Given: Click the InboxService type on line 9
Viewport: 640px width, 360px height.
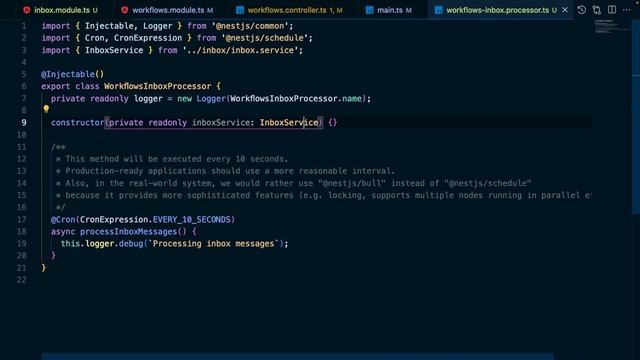Looking at the screenshot, I should (x=289, y=122).
